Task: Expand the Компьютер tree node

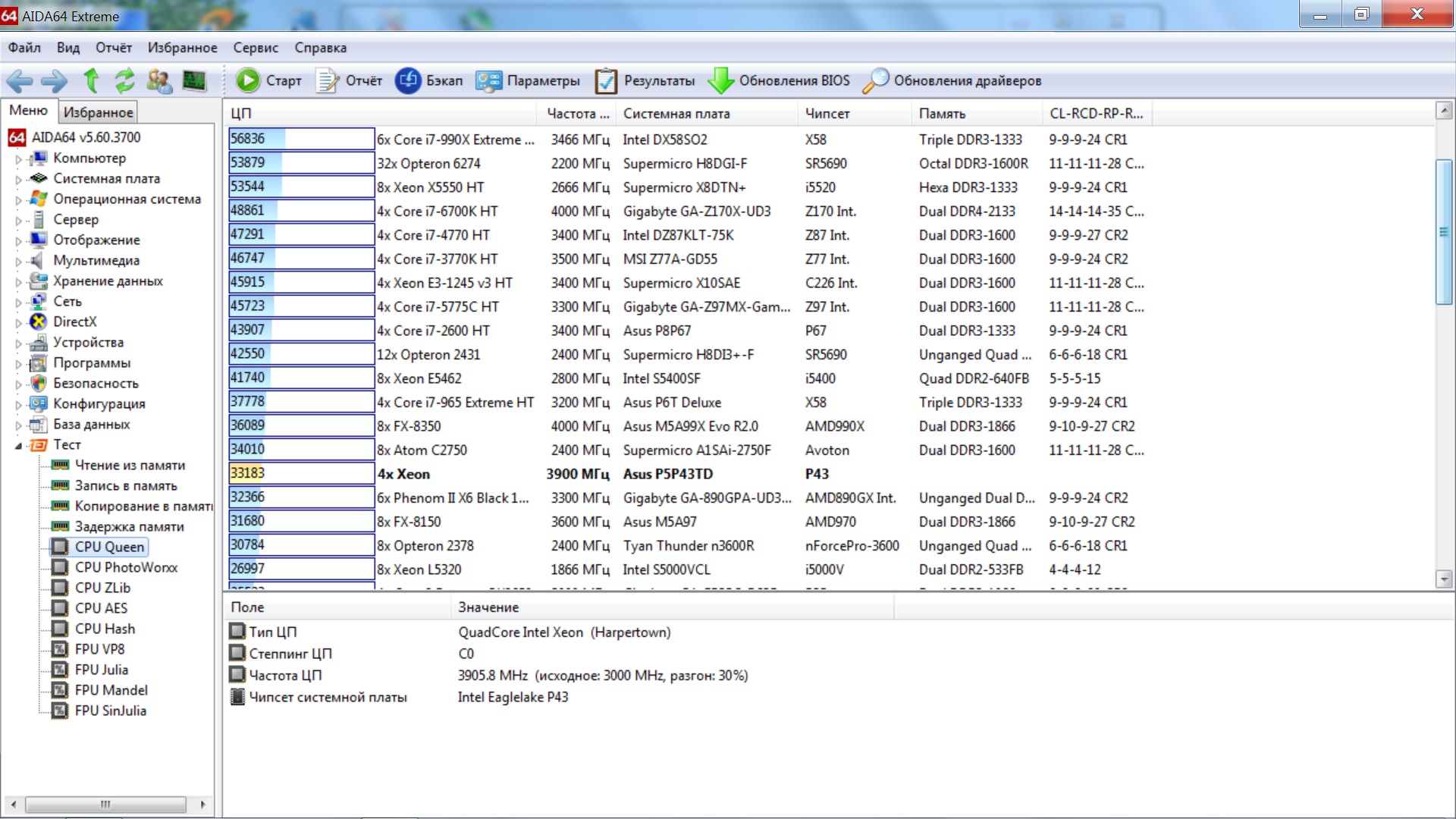Action: [18, 159]
